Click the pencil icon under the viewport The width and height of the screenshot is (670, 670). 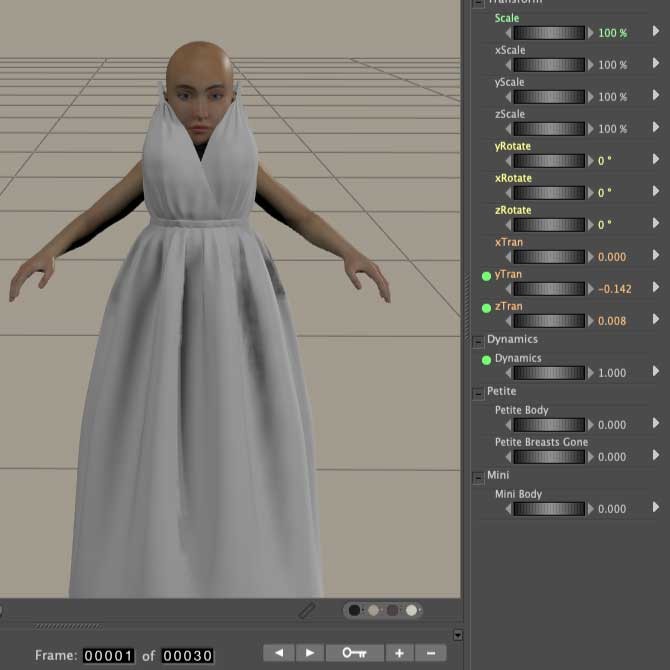point(308,609)
